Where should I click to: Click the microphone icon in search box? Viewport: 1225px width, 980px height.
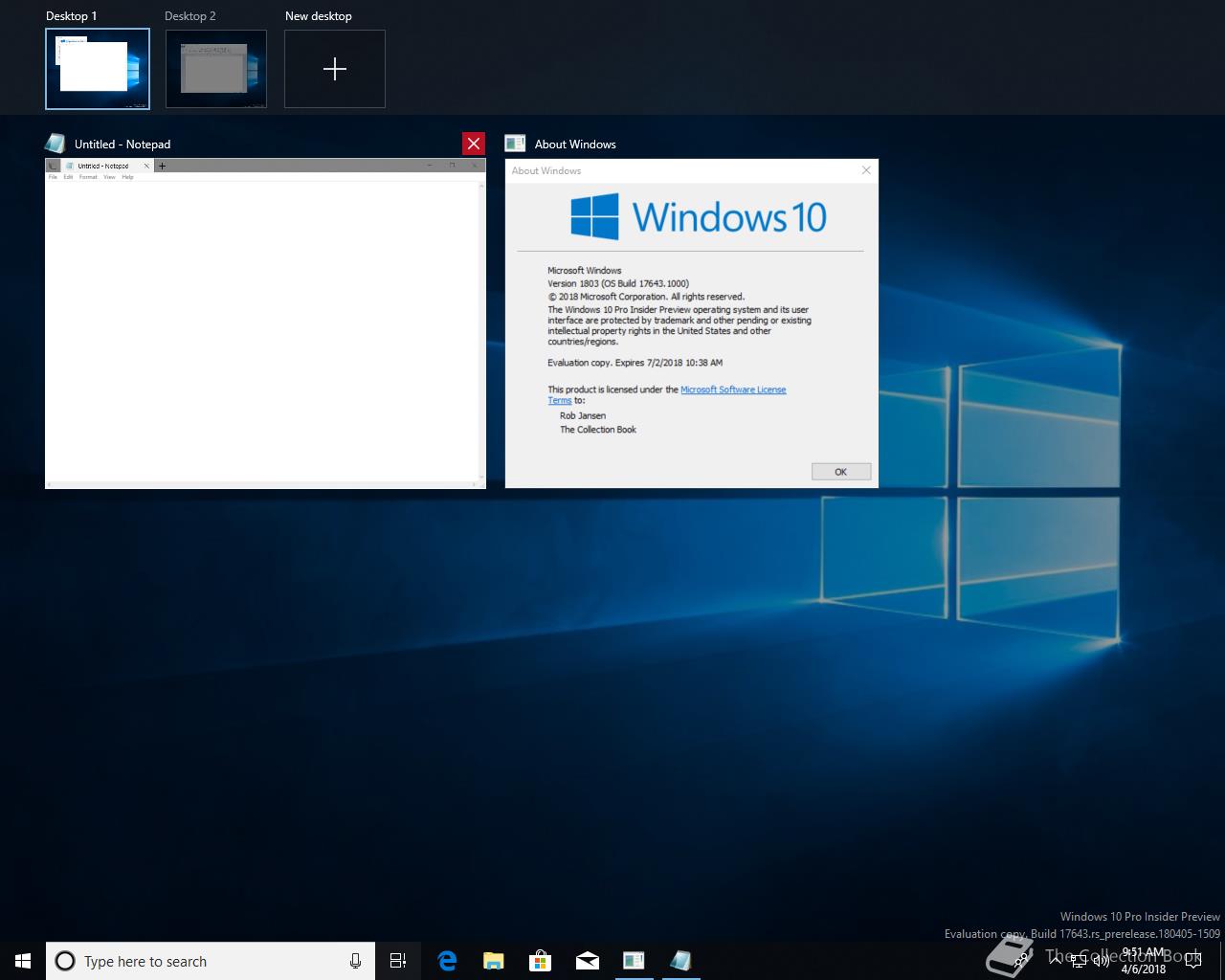[x=355, y=961]
